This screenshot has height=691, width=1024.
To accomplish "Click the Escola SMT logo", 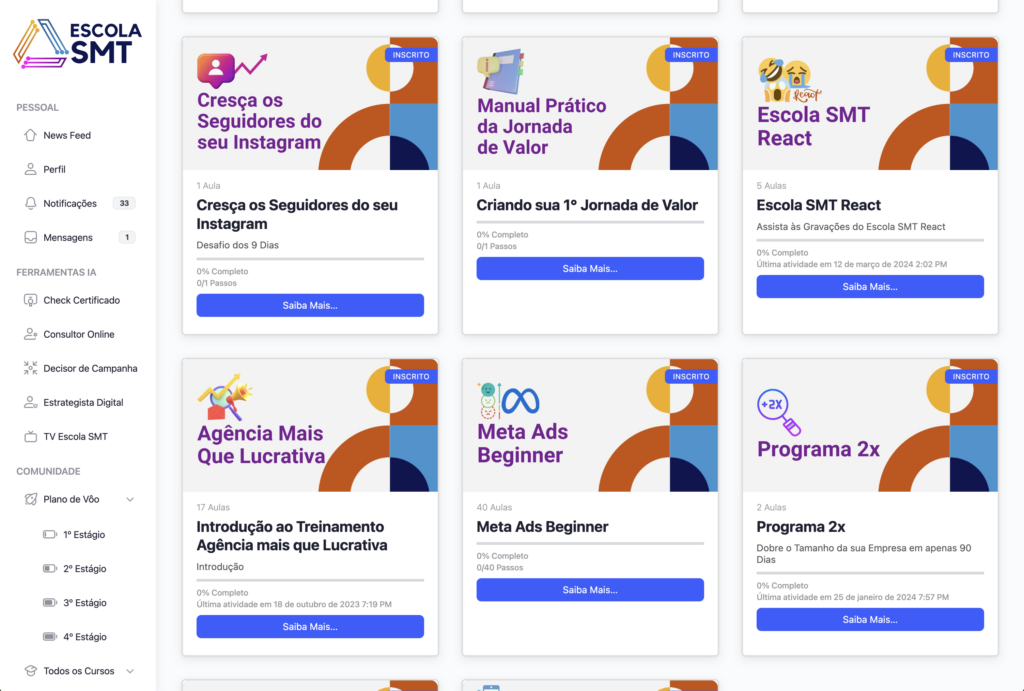I will [x=77, y=44].
